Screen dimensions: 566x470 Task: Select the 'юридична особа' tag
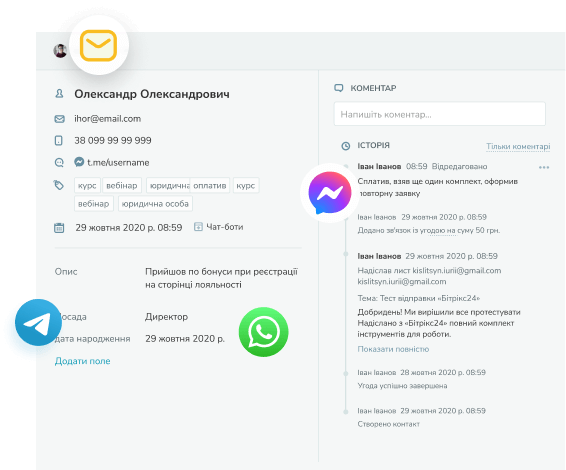pyautogui.click(x=155, y=204)
